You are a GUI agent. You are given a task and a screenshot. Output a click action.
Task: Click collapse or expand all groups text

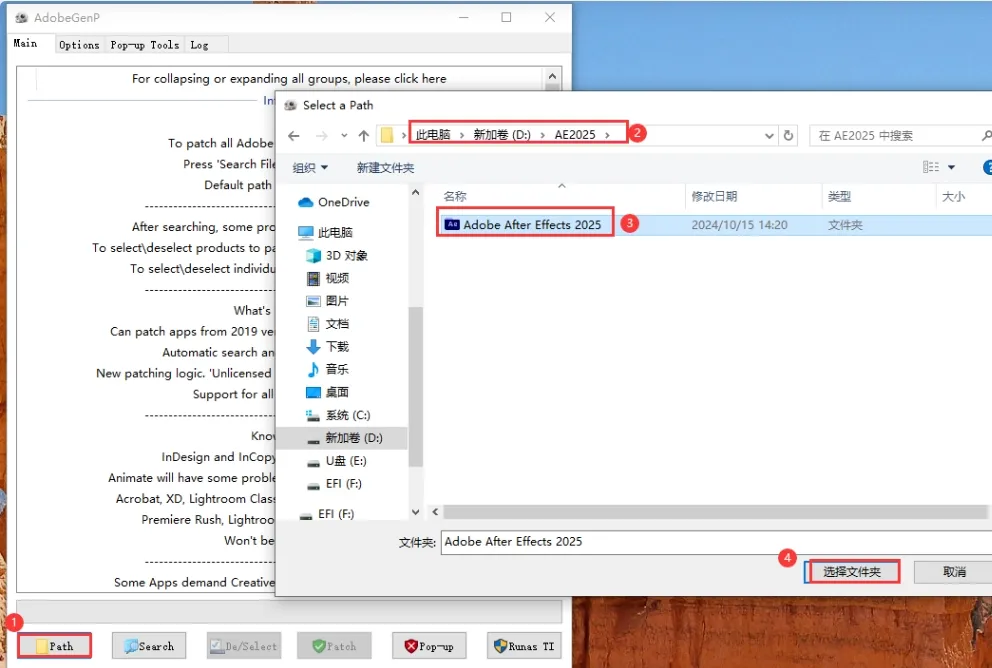pos(288,78)
